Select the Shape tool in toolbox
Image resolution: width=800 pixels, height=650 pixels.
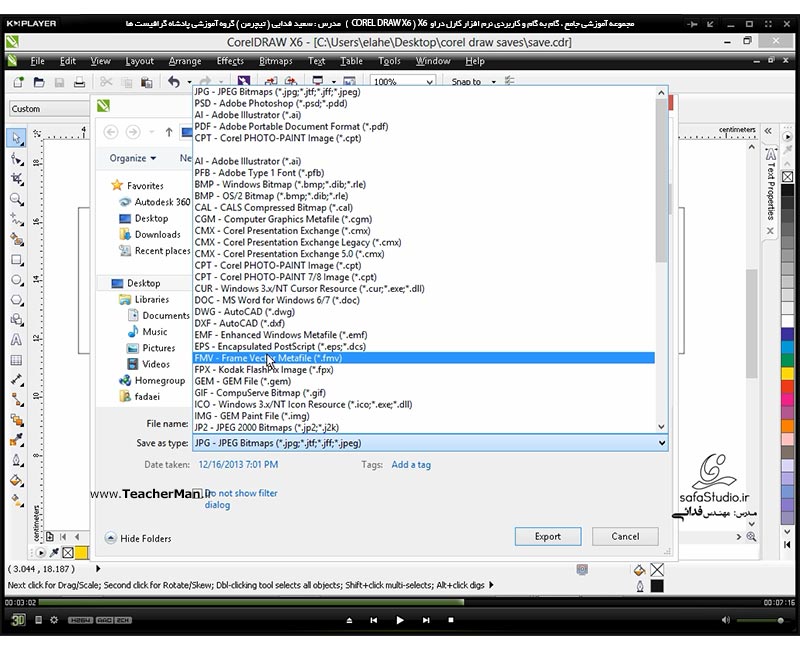pos(17,159)
